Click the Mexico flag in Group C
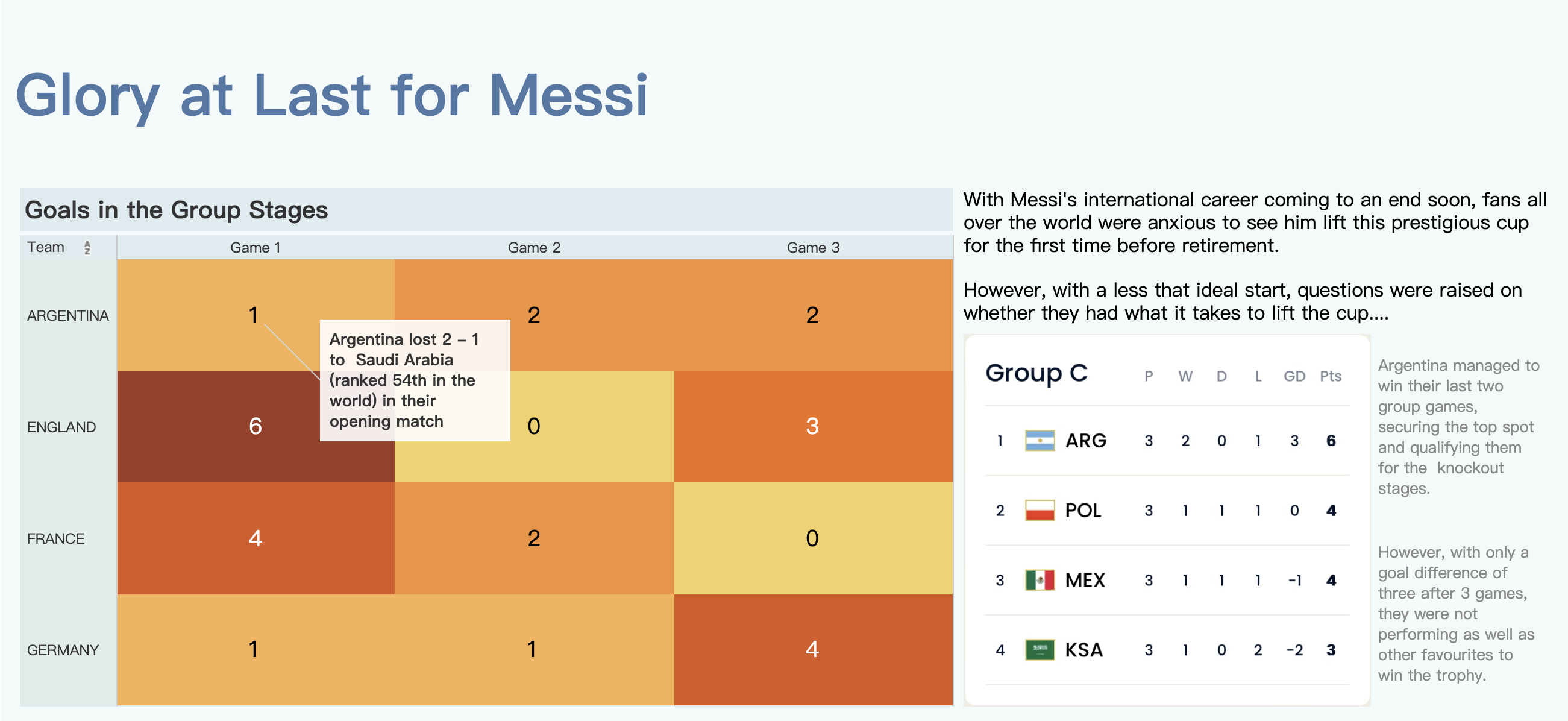The height and width of the screenshot is (721, 1568). coord(1040,581)
